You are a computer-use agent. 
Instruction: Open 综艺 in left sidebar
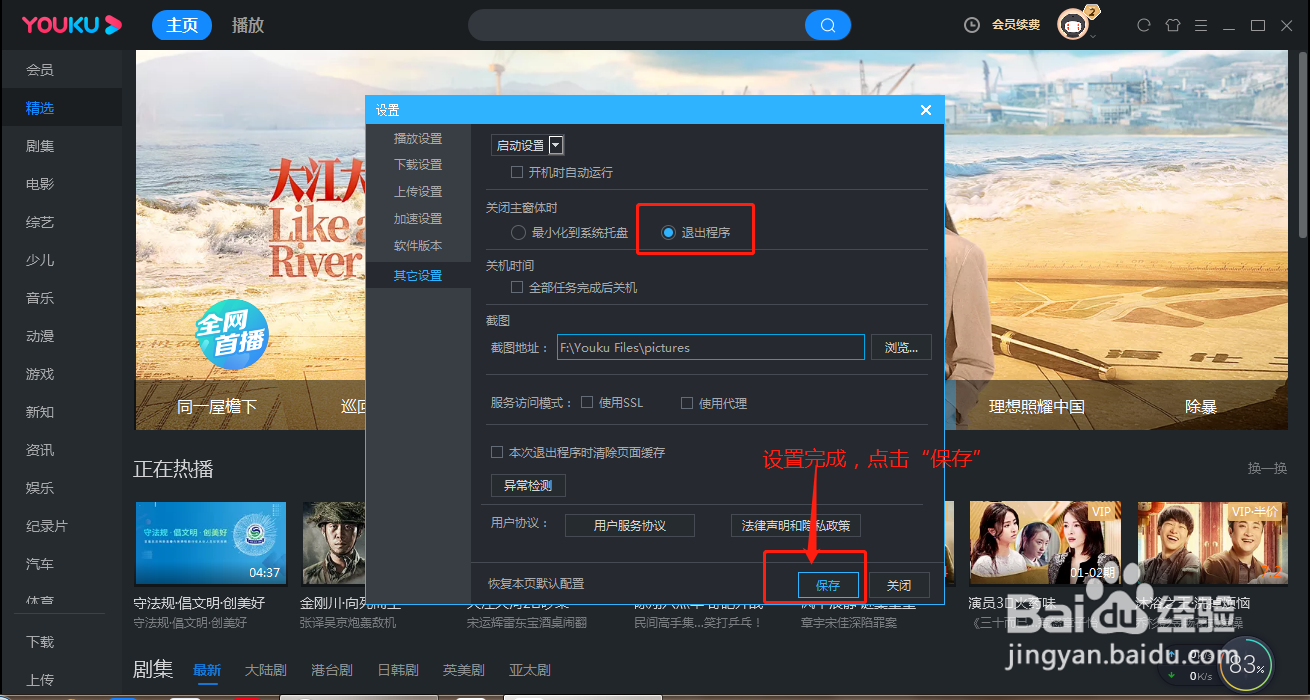pos(40,222)
